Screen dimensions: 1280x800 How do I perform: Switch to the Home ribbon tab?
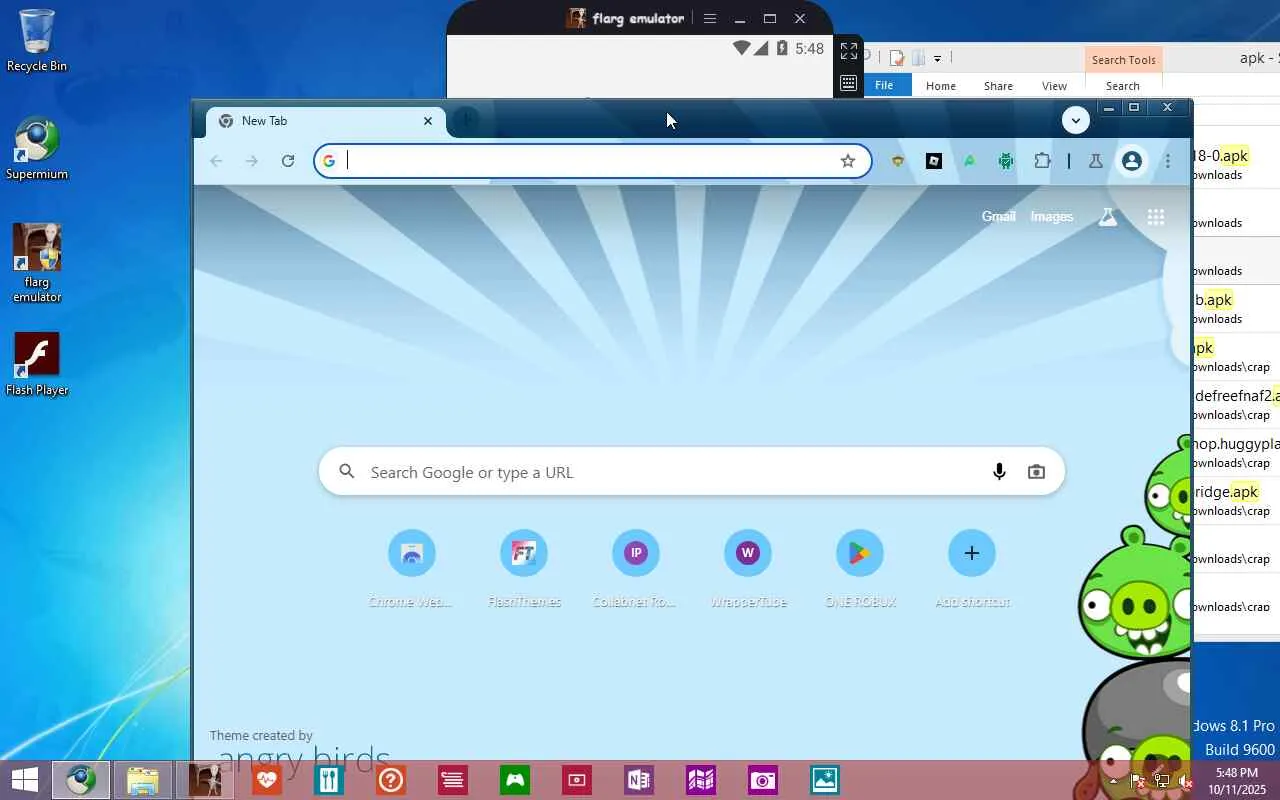coord(941,86)
